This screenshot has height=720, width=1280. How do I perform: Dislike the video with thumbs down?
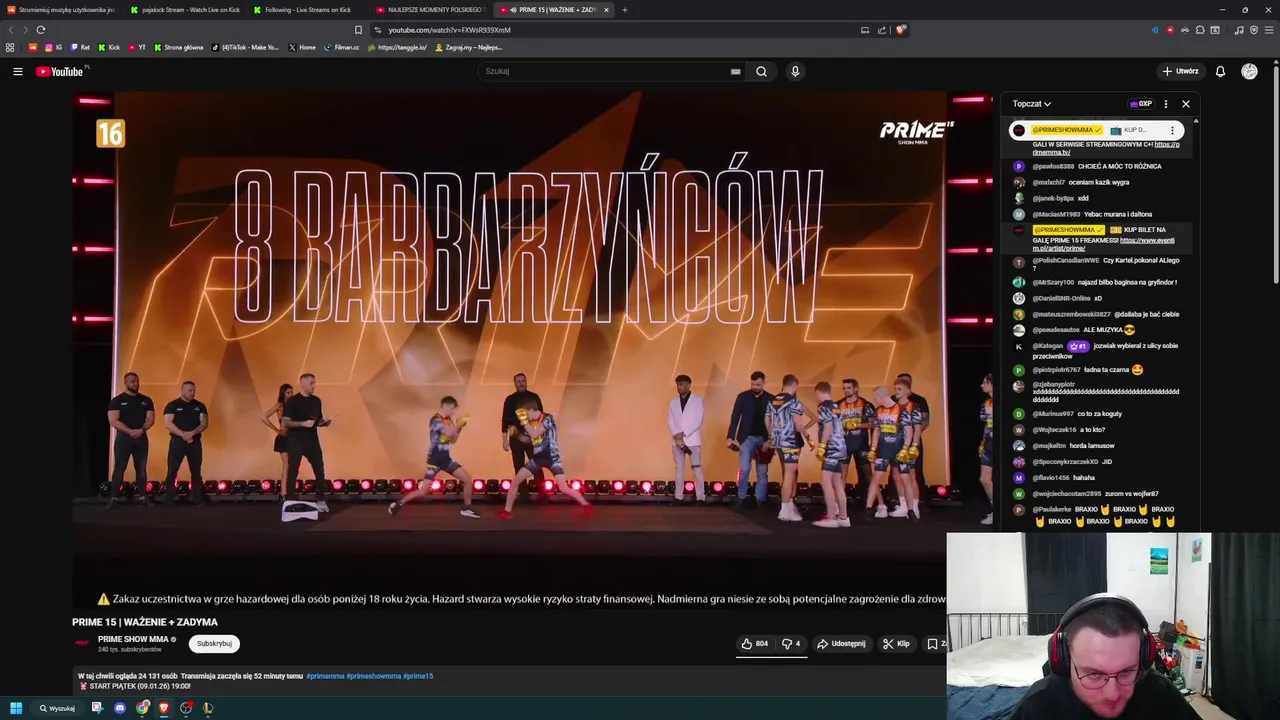pos(791,644)
